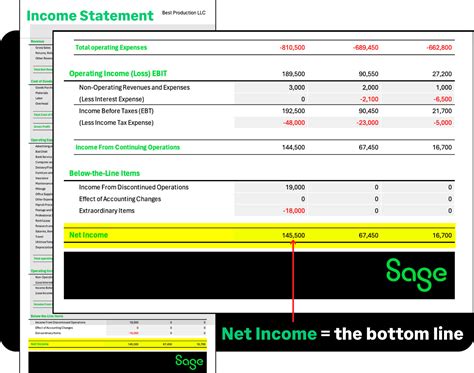
Task: Select 'Income Before Taxes (EBT)' label in enlarged panel
Action: (x=116, y=111)
